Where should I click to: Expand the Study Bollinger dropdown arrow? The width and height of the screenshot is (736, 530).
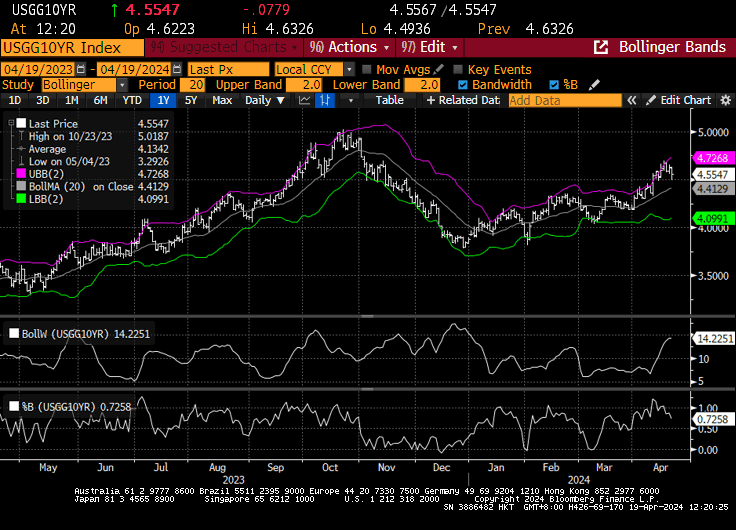122,85
